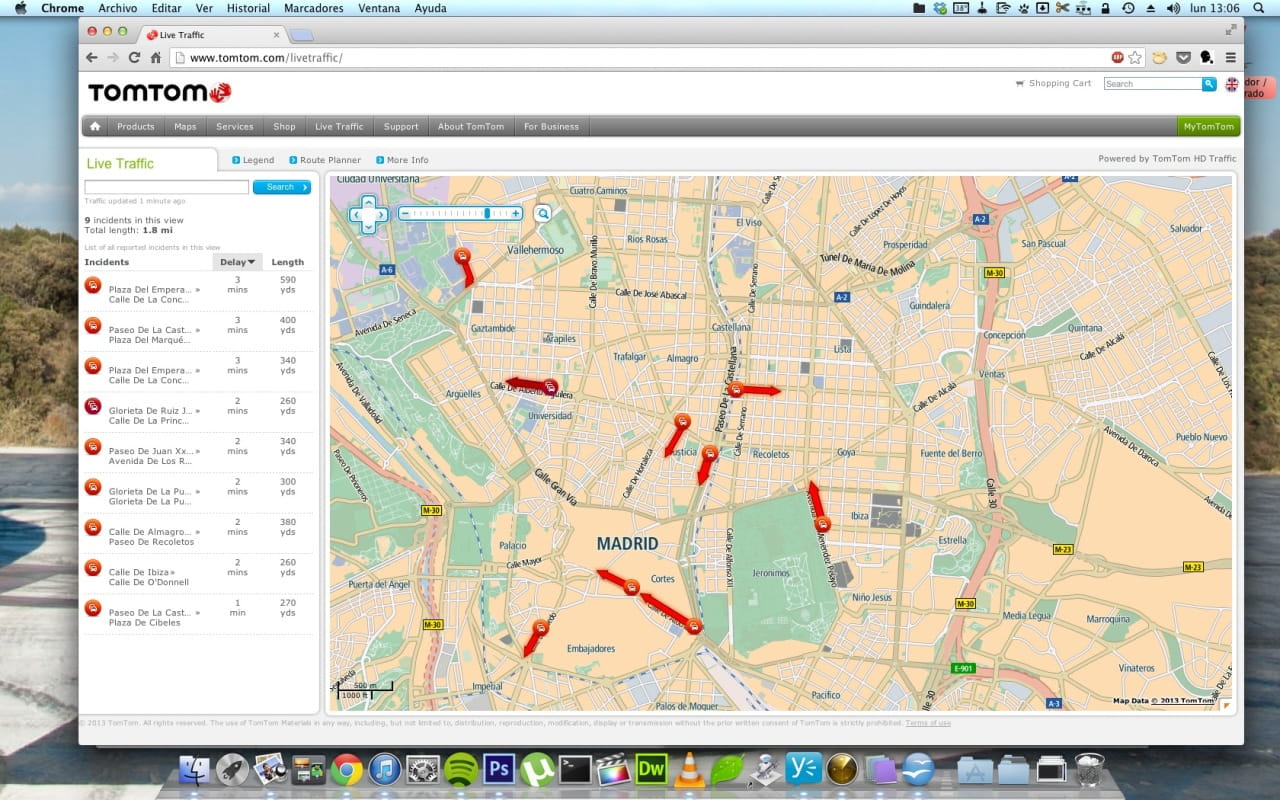The image size is (1280, 800).
Task: Click the map zoom-in plus button
Action: pos(516,213)
